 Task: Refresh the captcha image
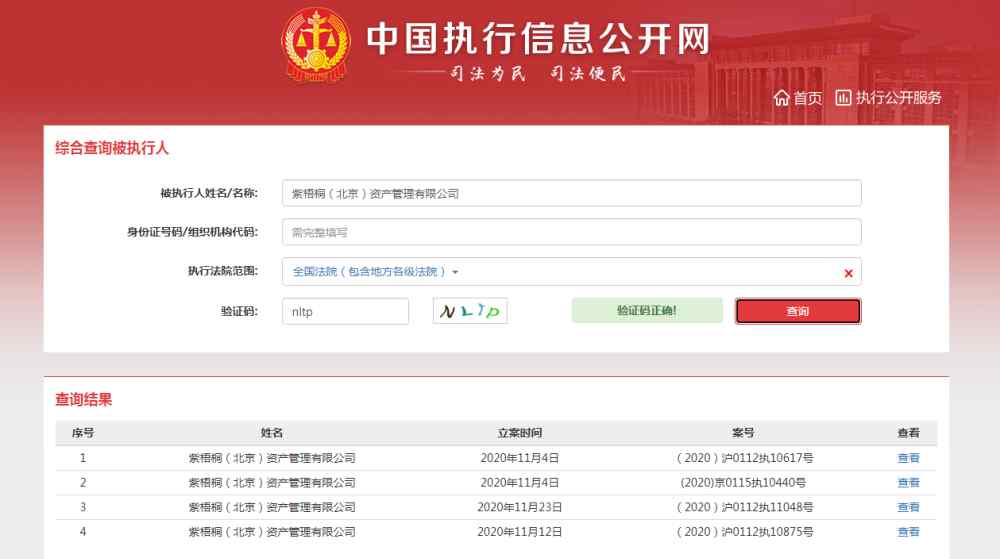click(470, 311)
